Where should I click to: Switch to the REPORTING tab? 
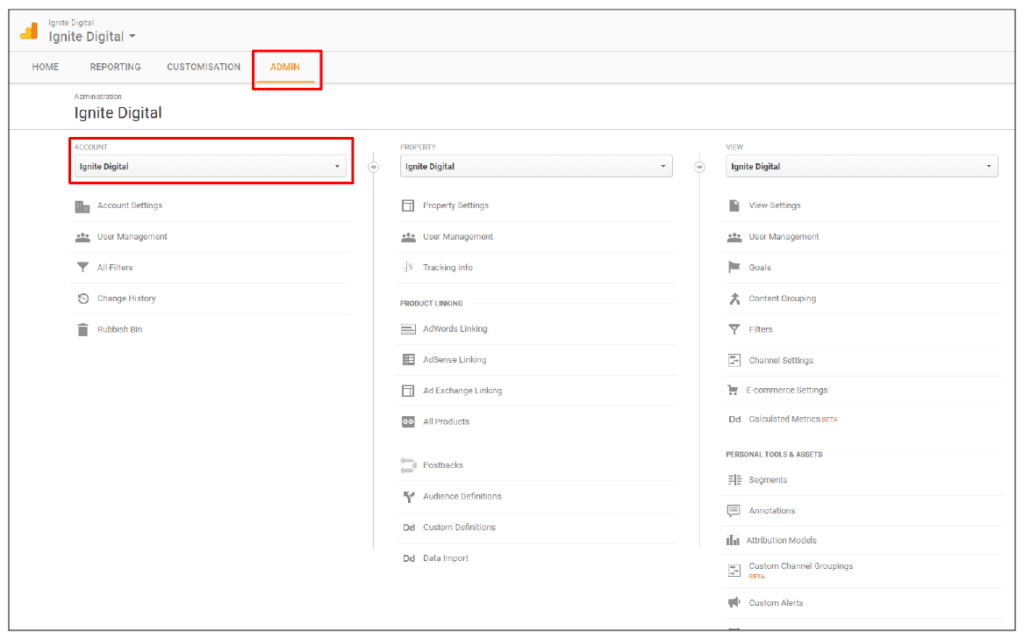click(114, 66)
